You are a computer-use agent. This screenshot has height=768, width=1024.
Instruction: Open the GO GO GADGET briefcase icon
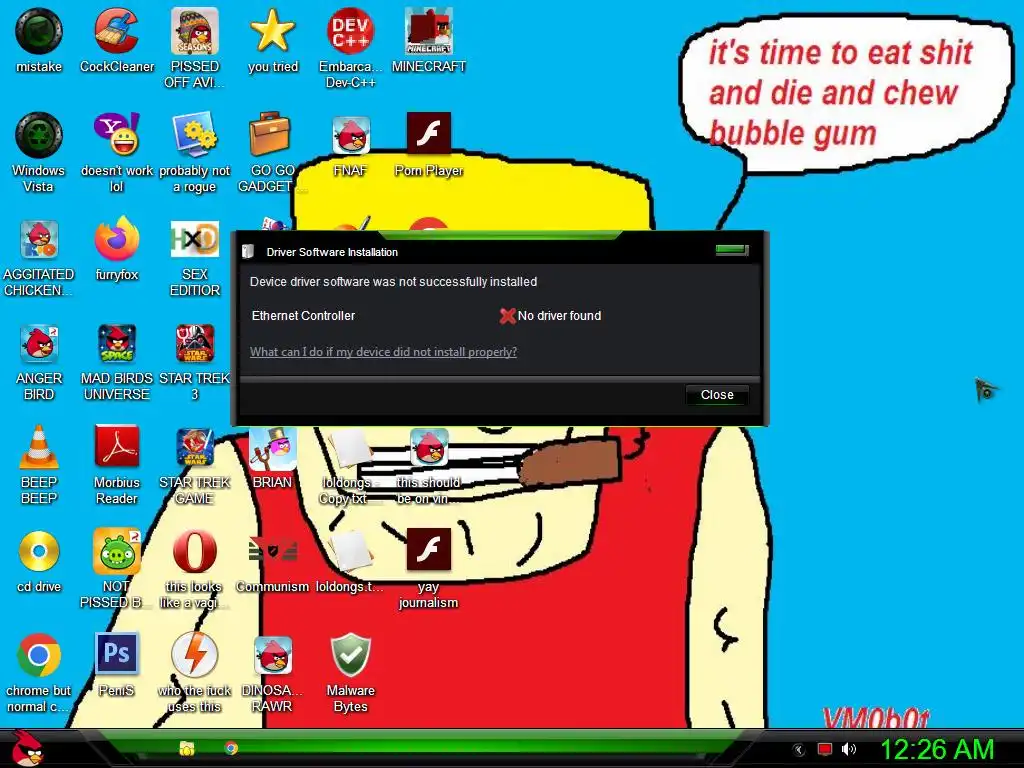tap(270, 136)
